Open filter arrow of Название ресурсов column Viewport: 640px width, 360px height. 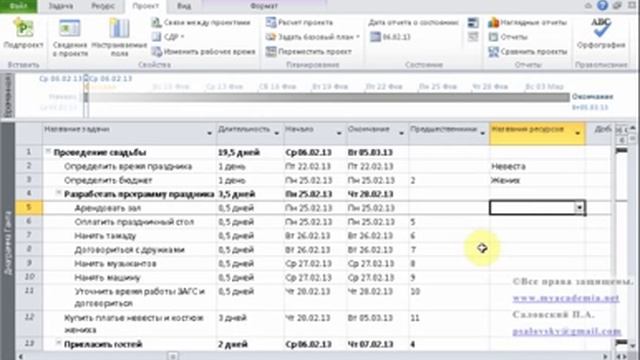tap(578, 133)
